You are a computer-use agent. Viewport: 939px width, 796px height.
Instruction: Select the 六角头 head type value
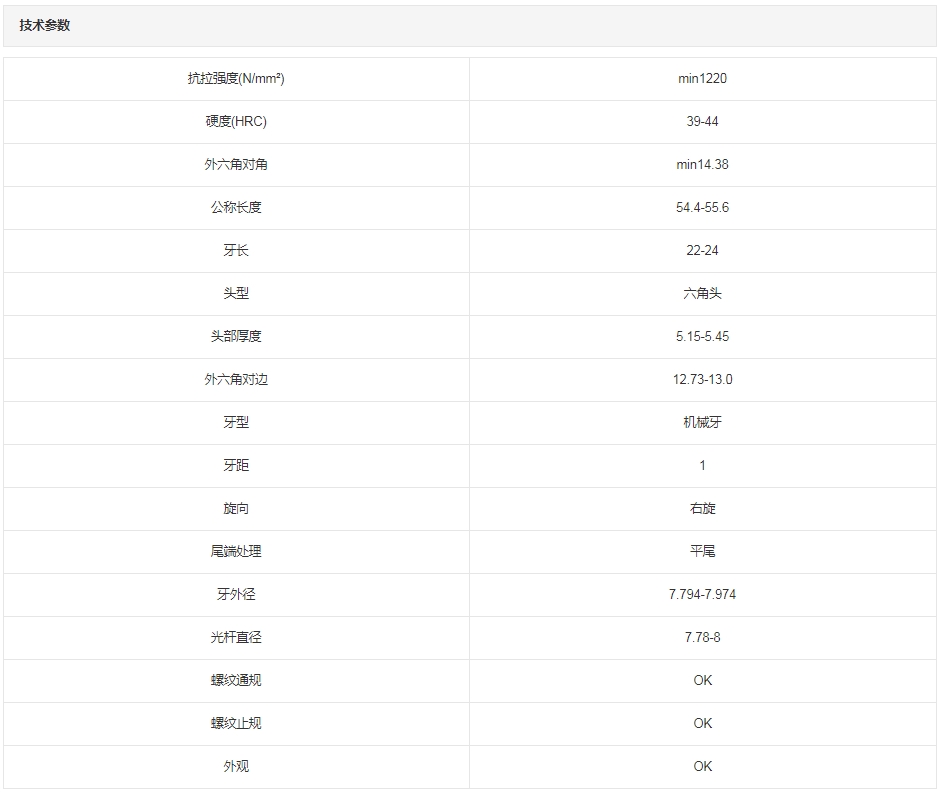tap(702, 294)
